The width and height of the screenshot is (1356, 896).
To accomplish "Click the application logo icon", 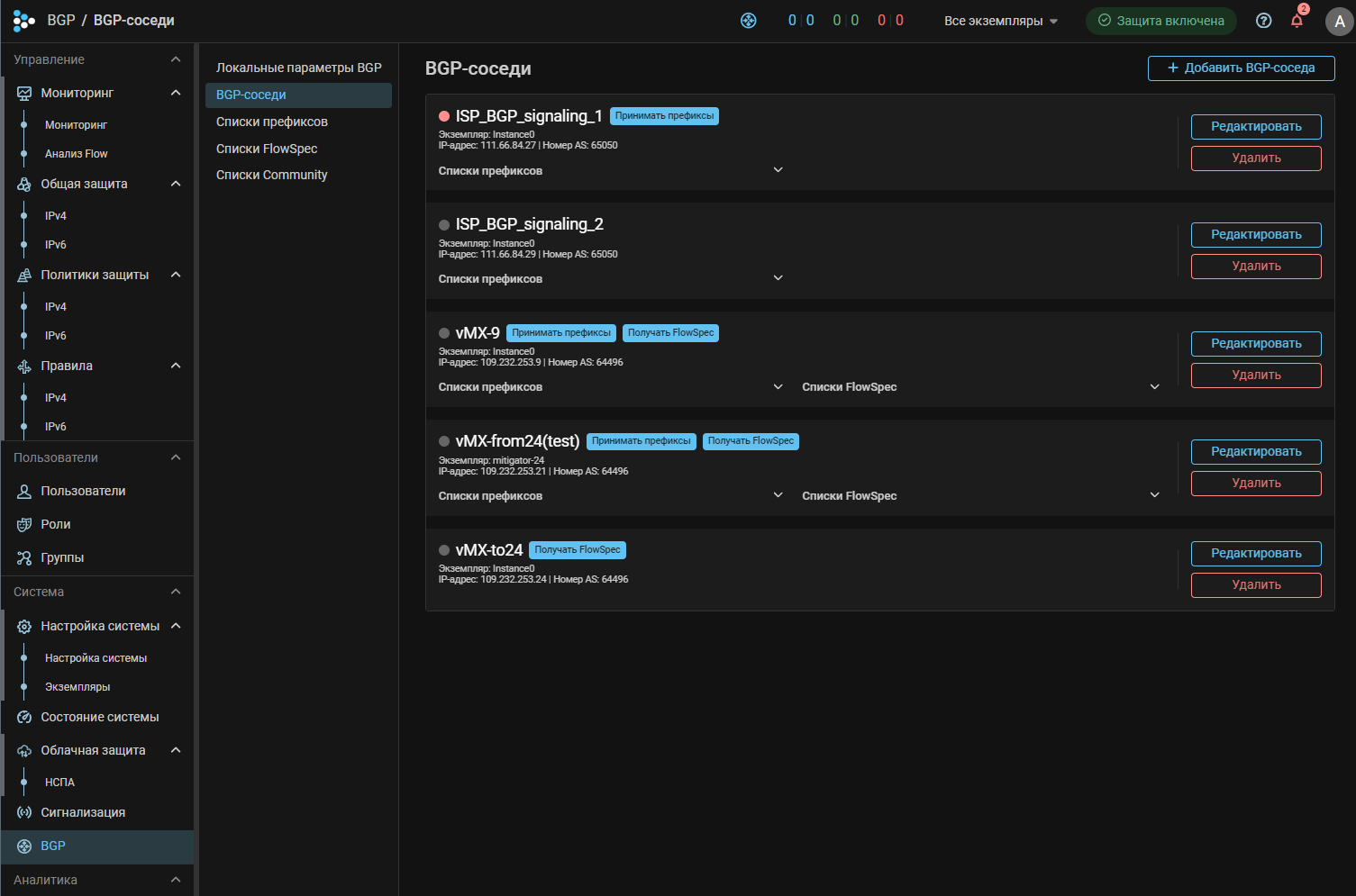I will (23, 21).
